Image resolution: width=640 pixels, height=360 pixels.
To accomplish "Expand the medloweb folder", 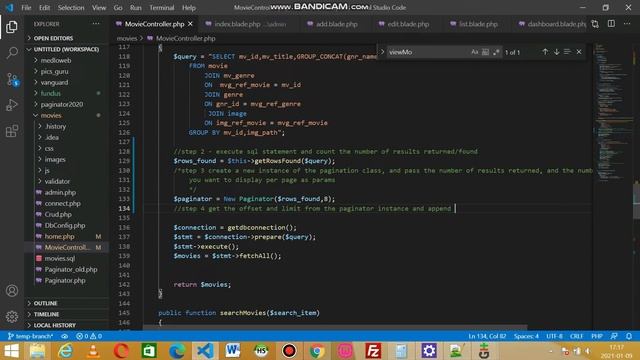I will pyautogui.click(x=67, y=60).
